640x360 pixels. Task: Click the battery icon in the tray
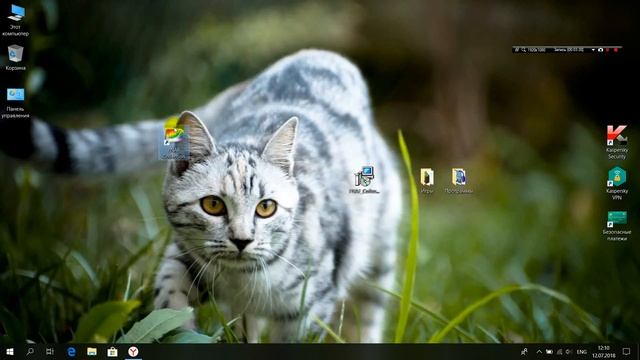click(x=549, y=351)
